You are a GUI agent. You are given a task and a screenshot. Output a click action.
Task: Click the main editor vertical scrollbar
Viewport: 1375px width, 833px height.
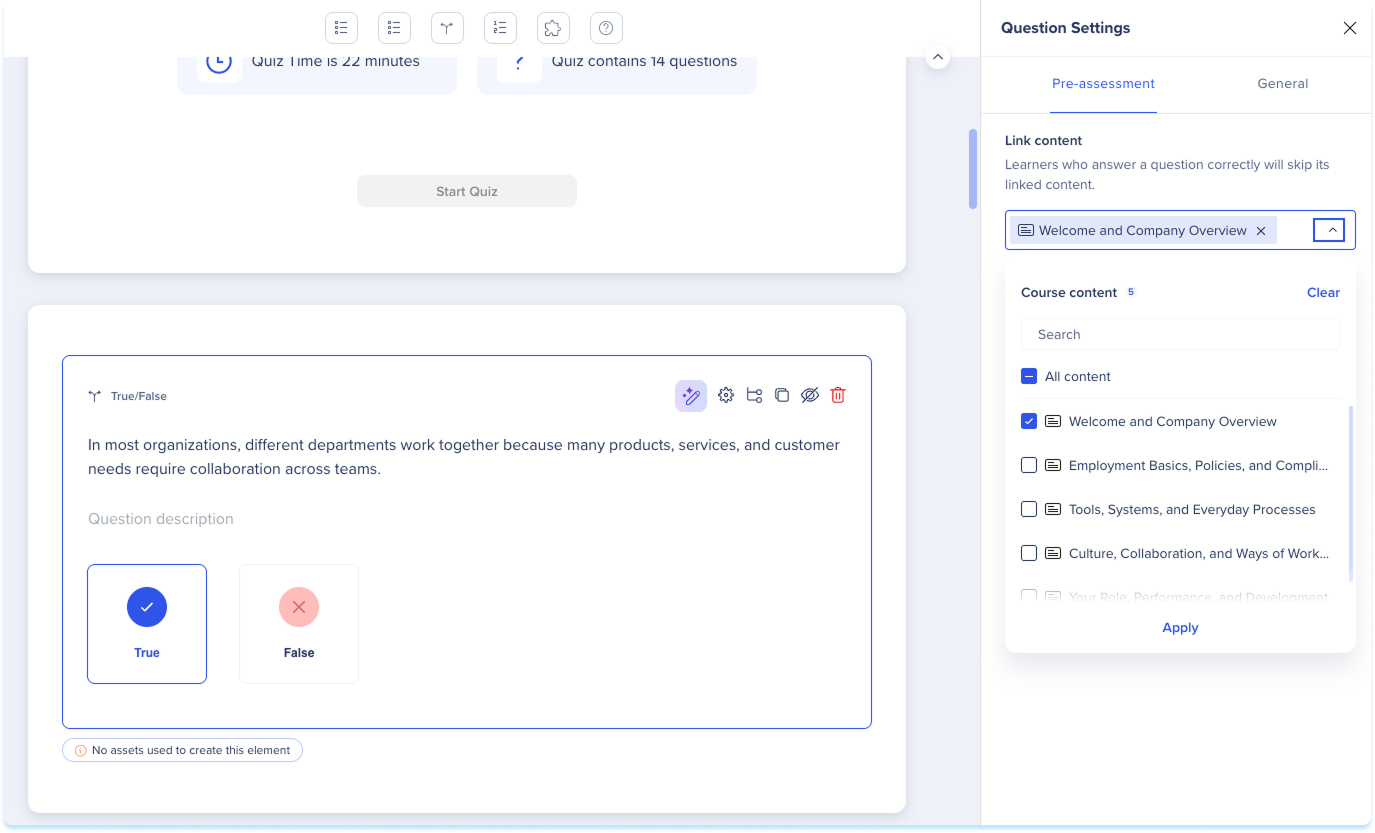[973, 168]
